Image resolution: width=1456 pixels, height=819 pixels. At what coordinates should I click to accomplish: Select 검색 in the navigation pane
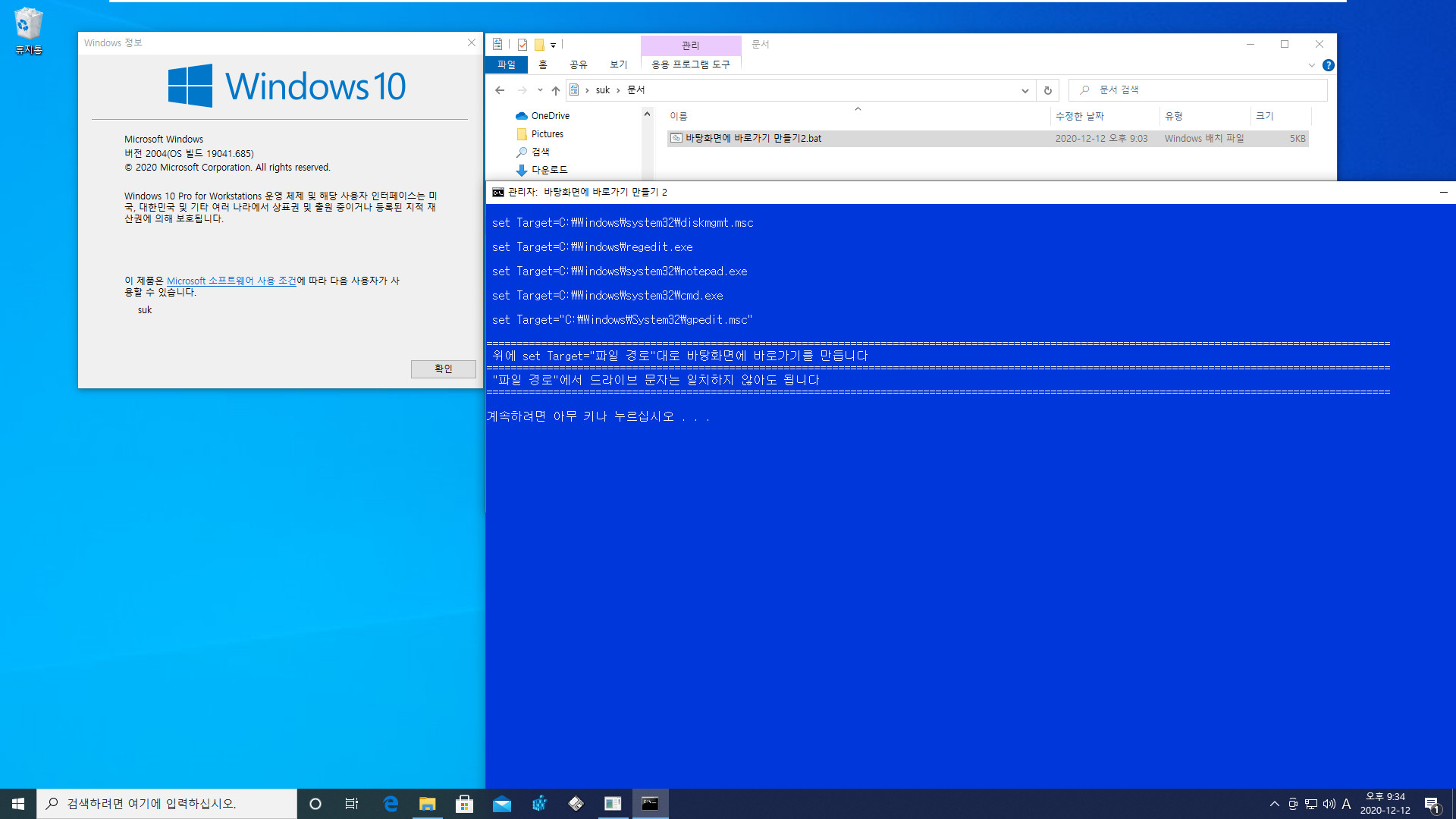pyautogui.click(x=532, y=152)
